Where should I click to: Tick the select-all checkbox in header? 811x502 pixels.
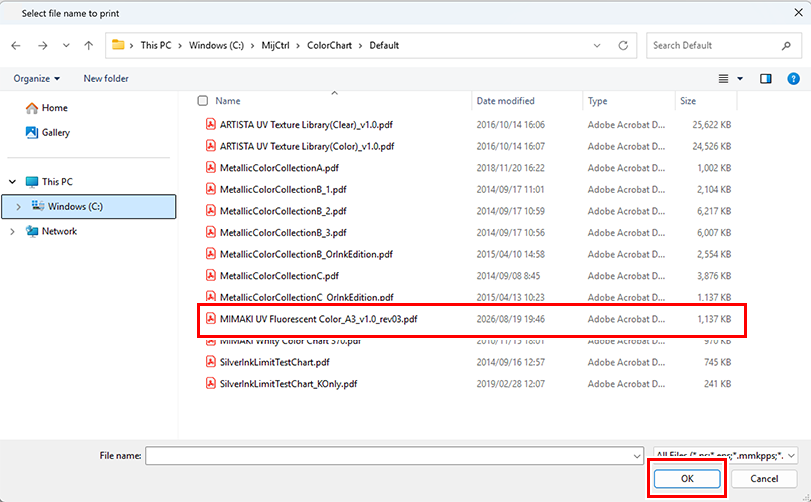[x=203, y=100]
